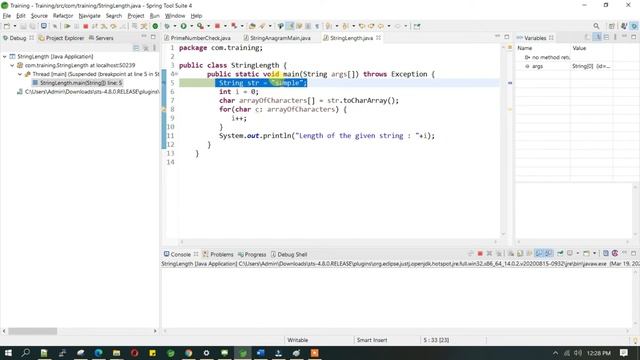Image resolution: width=640 pixels, height=360 pixels.
Task: Collapse the com.training.StringLength at localhost node
Action: (12, 65)
